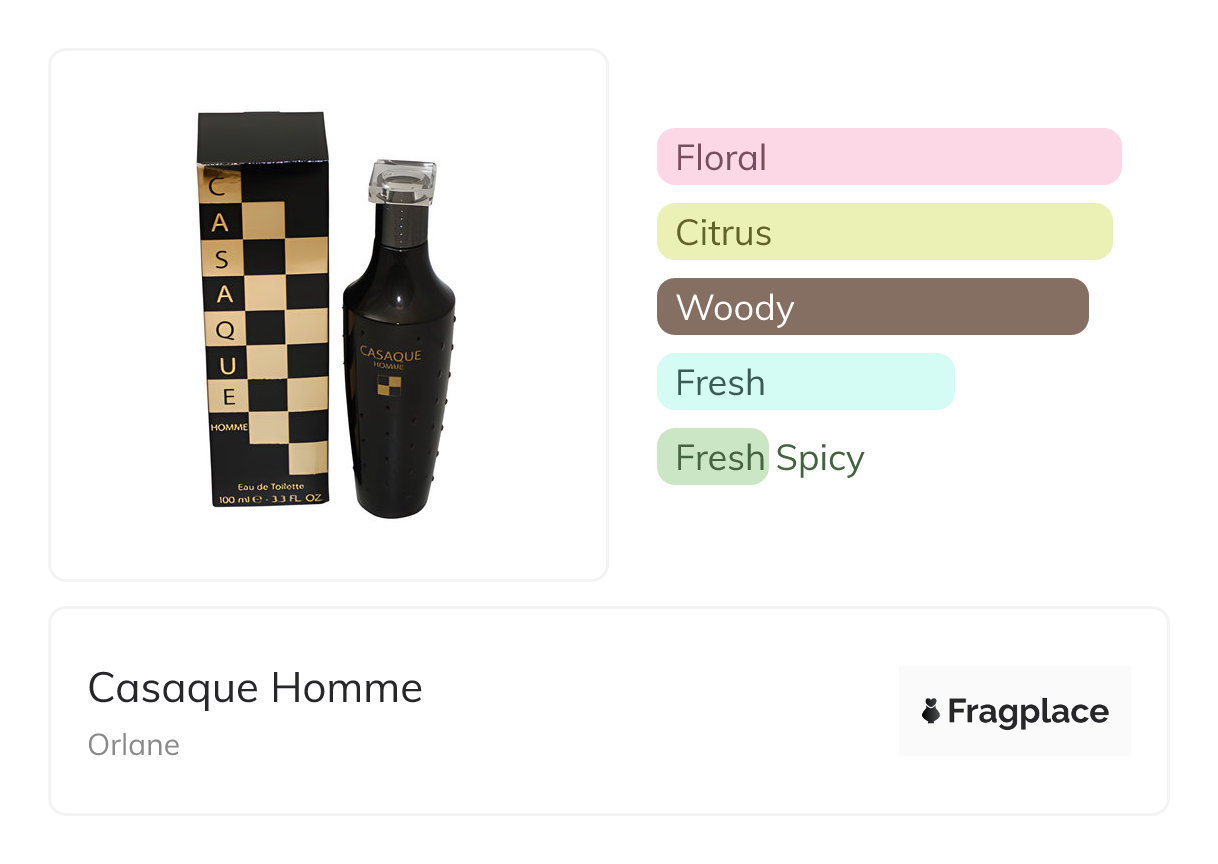
Task: Click the transparent square bottle cap
Action: tap(402, 181)
